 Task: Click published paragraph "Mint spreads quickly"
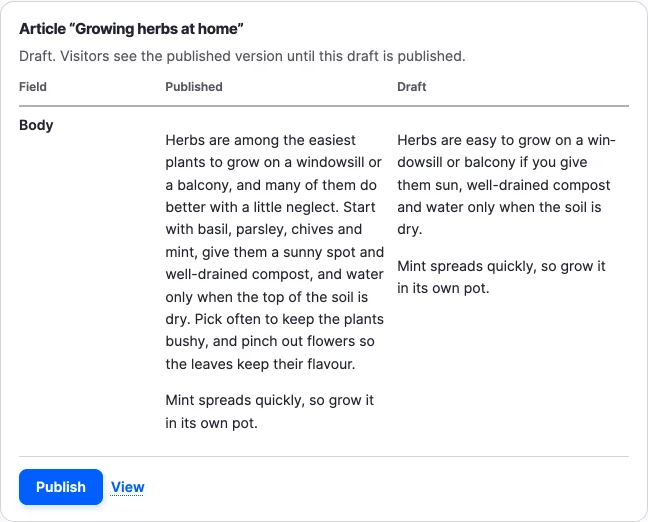pyautogui.click(x=269, y=412)
